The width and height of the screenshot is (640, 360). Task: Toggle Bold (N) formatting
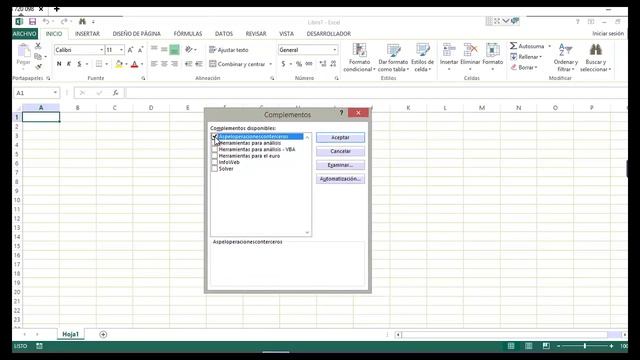click(59, 64)
